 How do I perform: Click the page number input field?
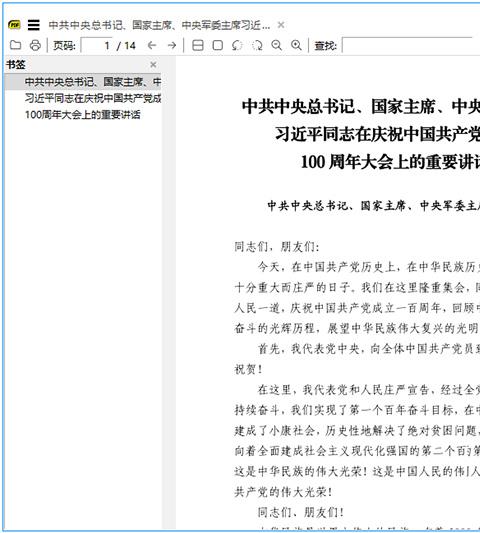point(97,45)
